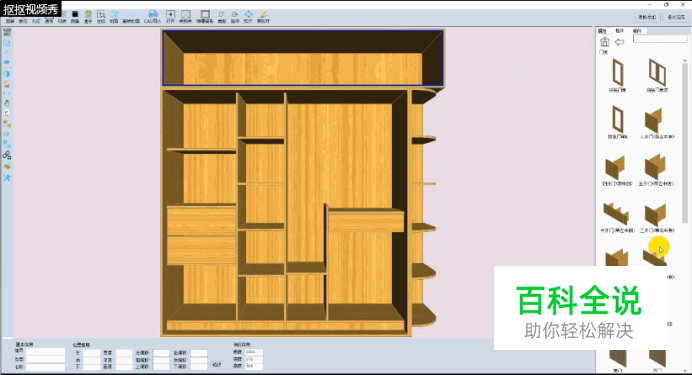The image size is (692, 375).
Task: Click the left button at top right of window
Action: point(647,17)
